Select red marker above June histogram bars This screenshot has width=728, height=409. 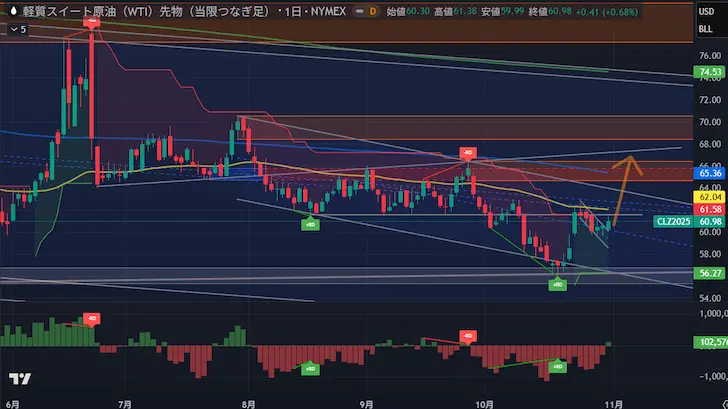[92, 320]
